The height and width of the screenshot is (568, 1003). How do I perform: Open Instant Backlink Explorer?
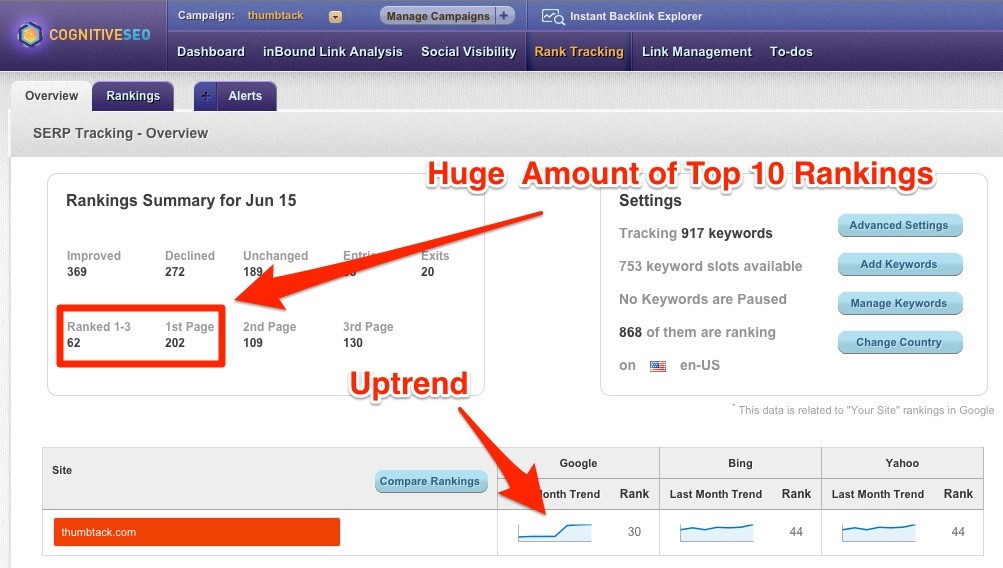click(636, 17)
